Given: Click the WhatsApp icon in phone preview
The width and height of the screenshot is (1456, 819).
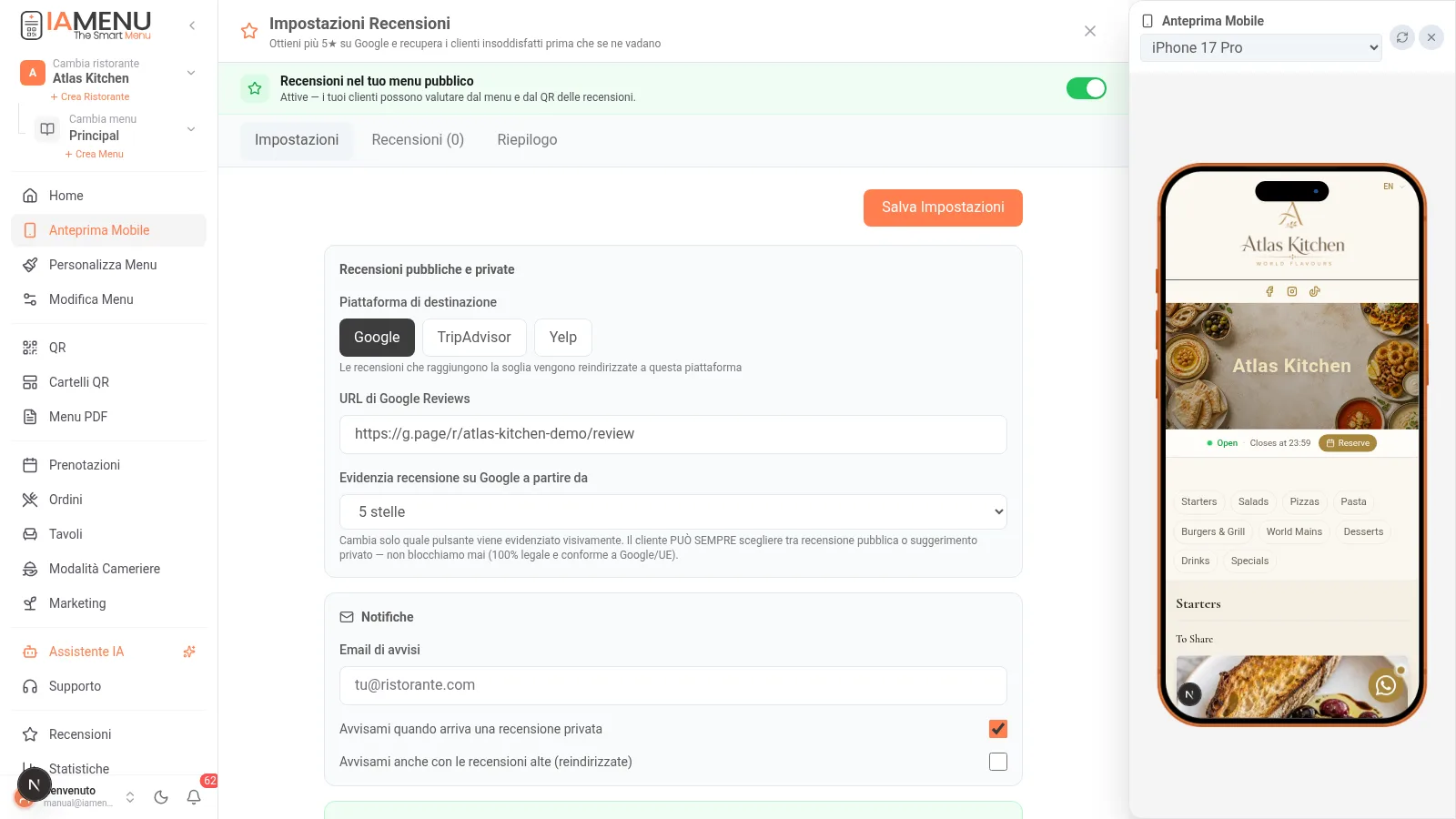Looking at the screenshot, I should 1386,685.
